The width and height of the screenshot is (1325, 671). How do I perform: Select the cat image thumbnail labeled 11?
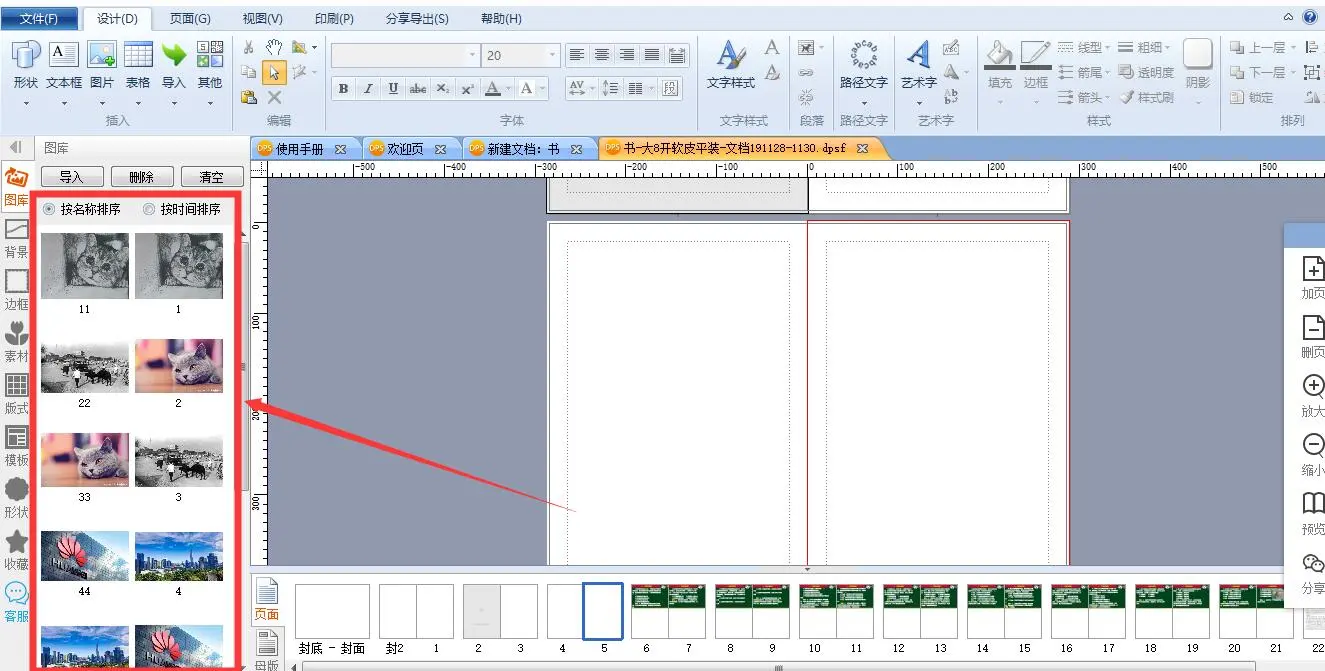click(85, 266)
